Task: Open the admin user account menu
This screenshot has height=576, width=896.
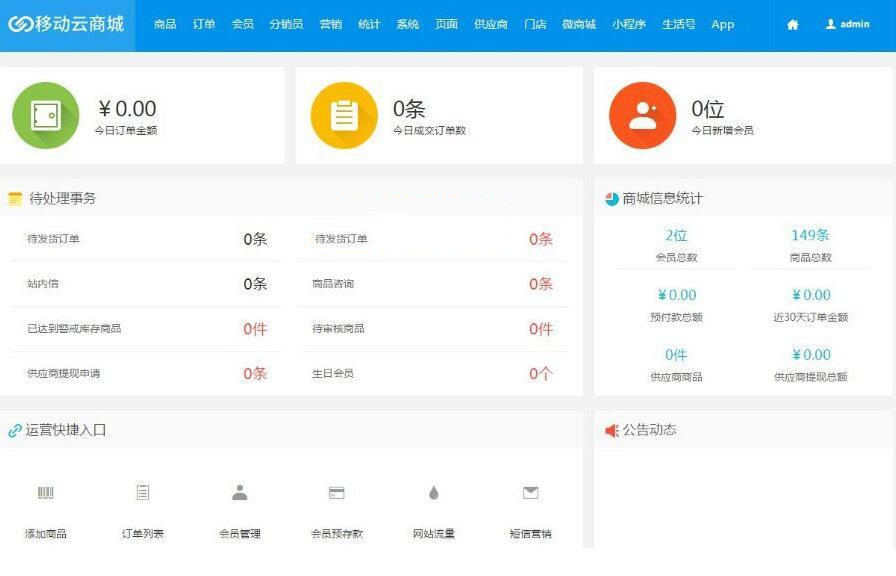Action: [x=847, y=25]
